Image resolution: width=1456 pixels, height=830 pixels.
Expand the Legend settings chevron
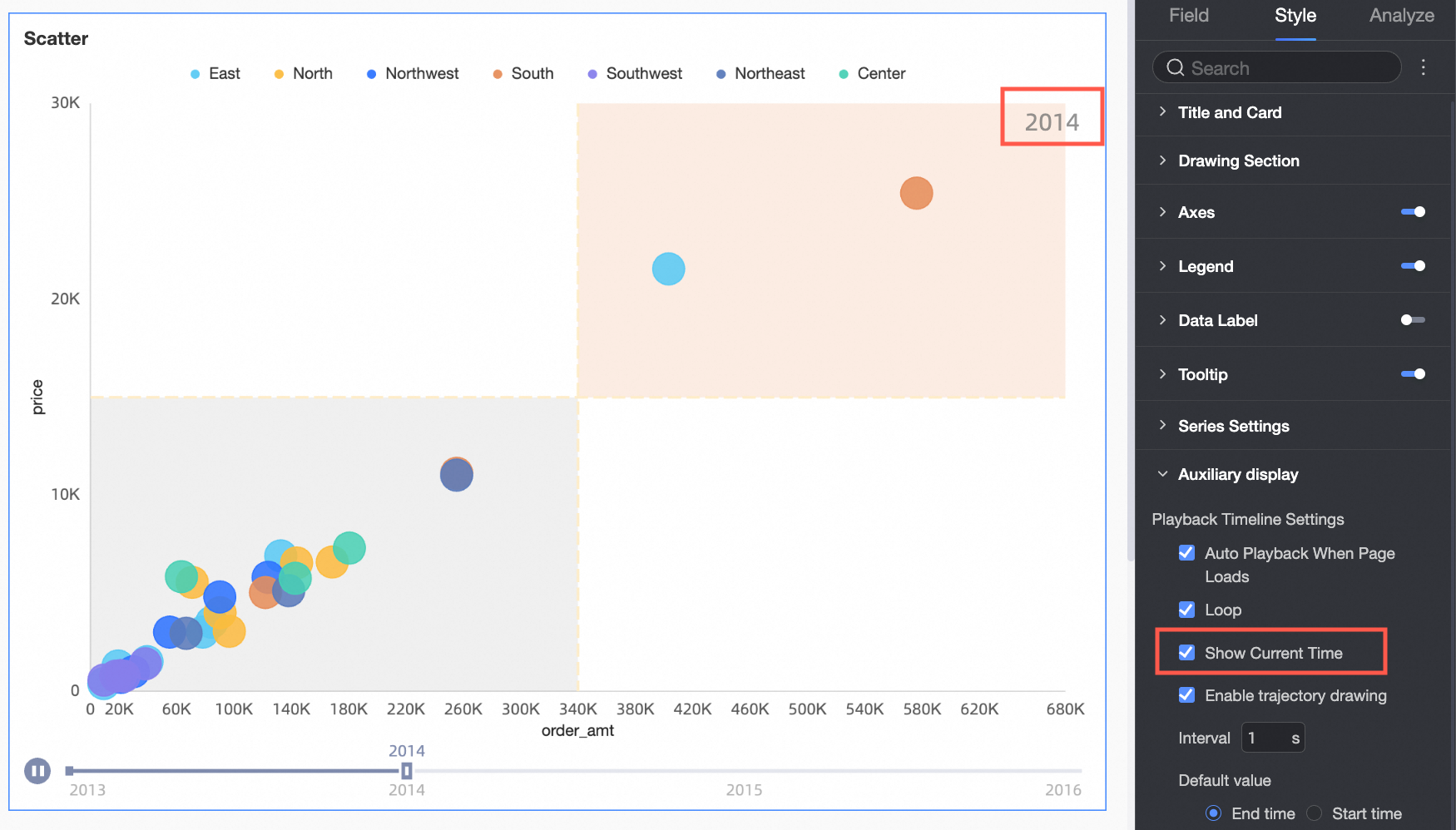click(x=1162, y=266)
